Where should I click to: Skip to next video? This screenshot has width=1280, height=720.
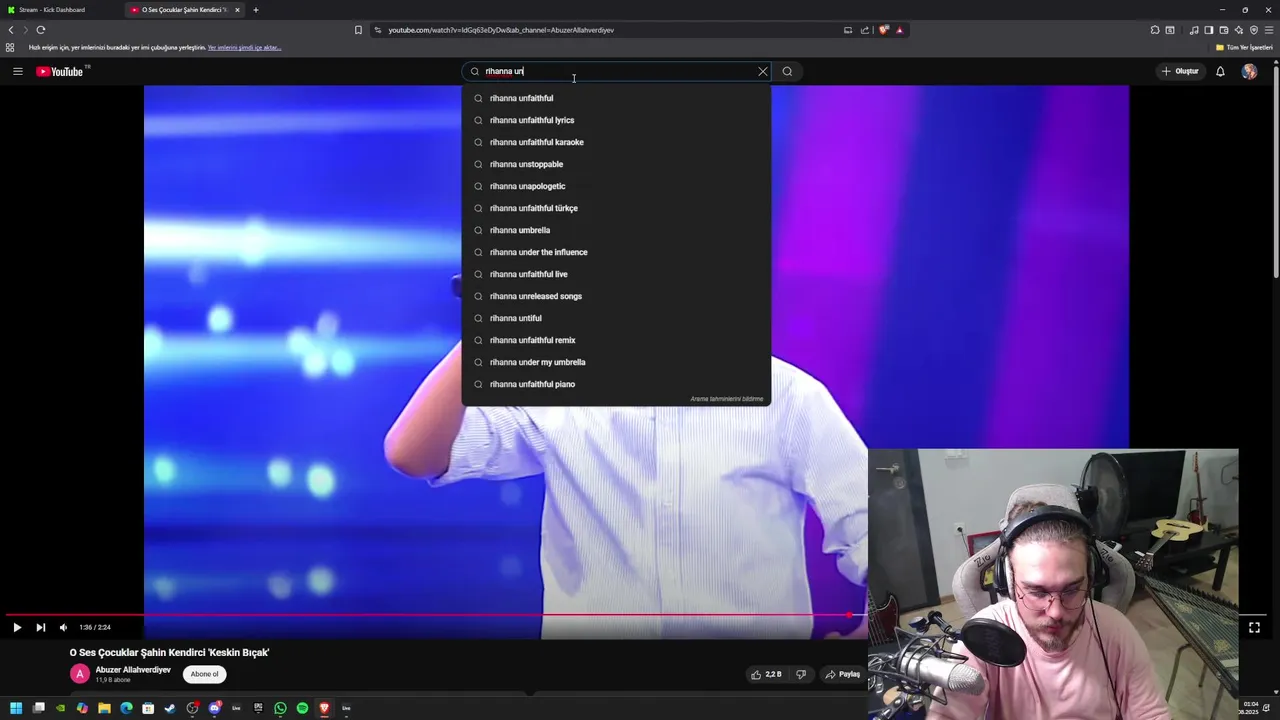pyautogui.click(x=40, y=627)
